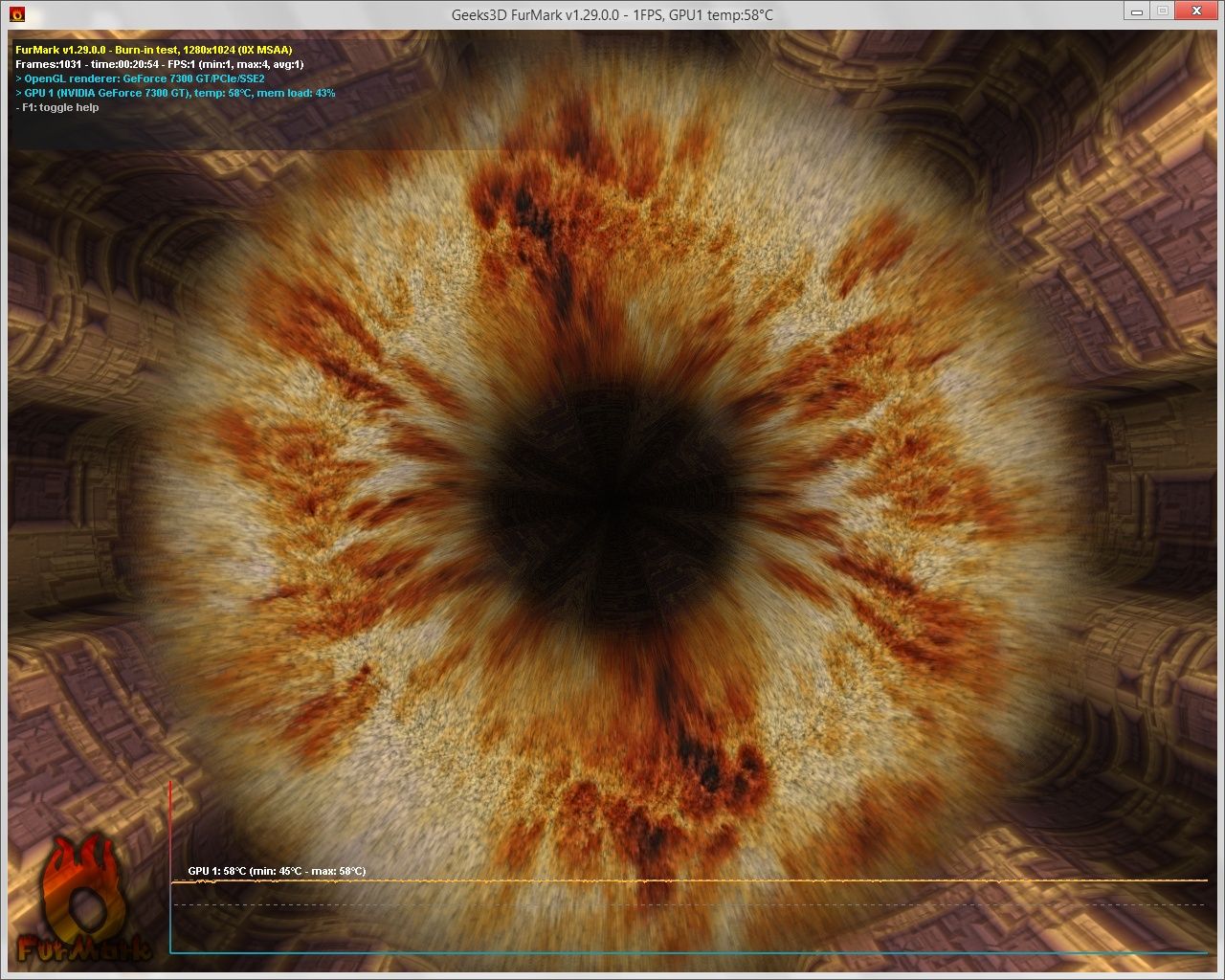The width and height of the screenshot is (1225, 980).
Task: Click the 'OpenGL renderer: GeForce 7300 GT' line
Action: pos(141,78)
